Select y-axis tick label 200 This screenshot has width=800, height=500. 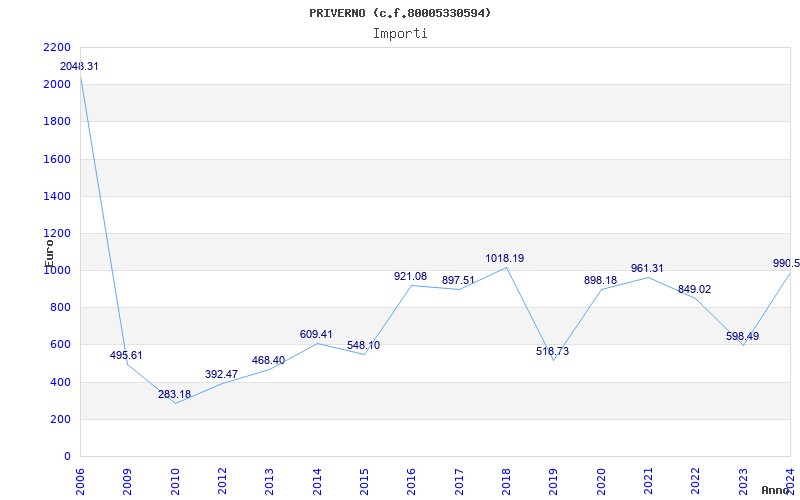pyautogui.click(x=60, y=419)
